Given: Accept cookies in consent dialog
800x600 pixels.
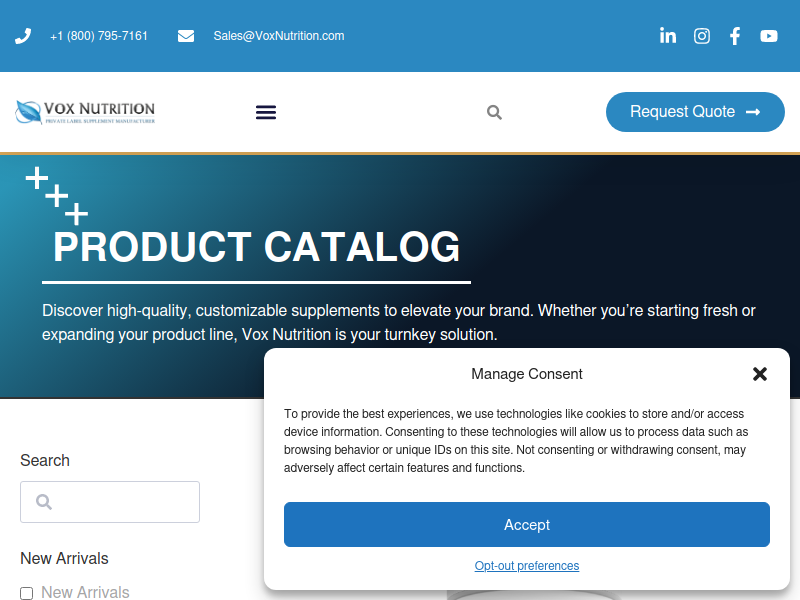Looking at the screenshot, I should (x=527, y=524).
